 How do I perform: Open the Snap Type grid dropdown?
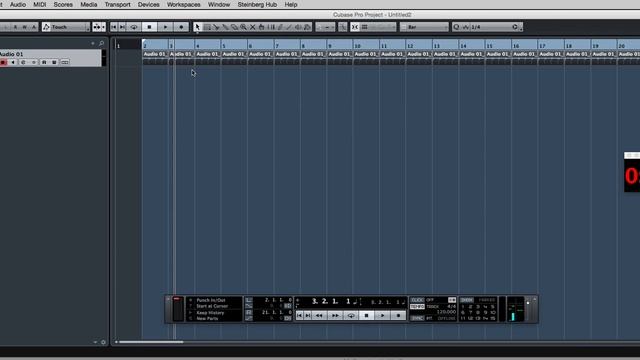(378, 27)
